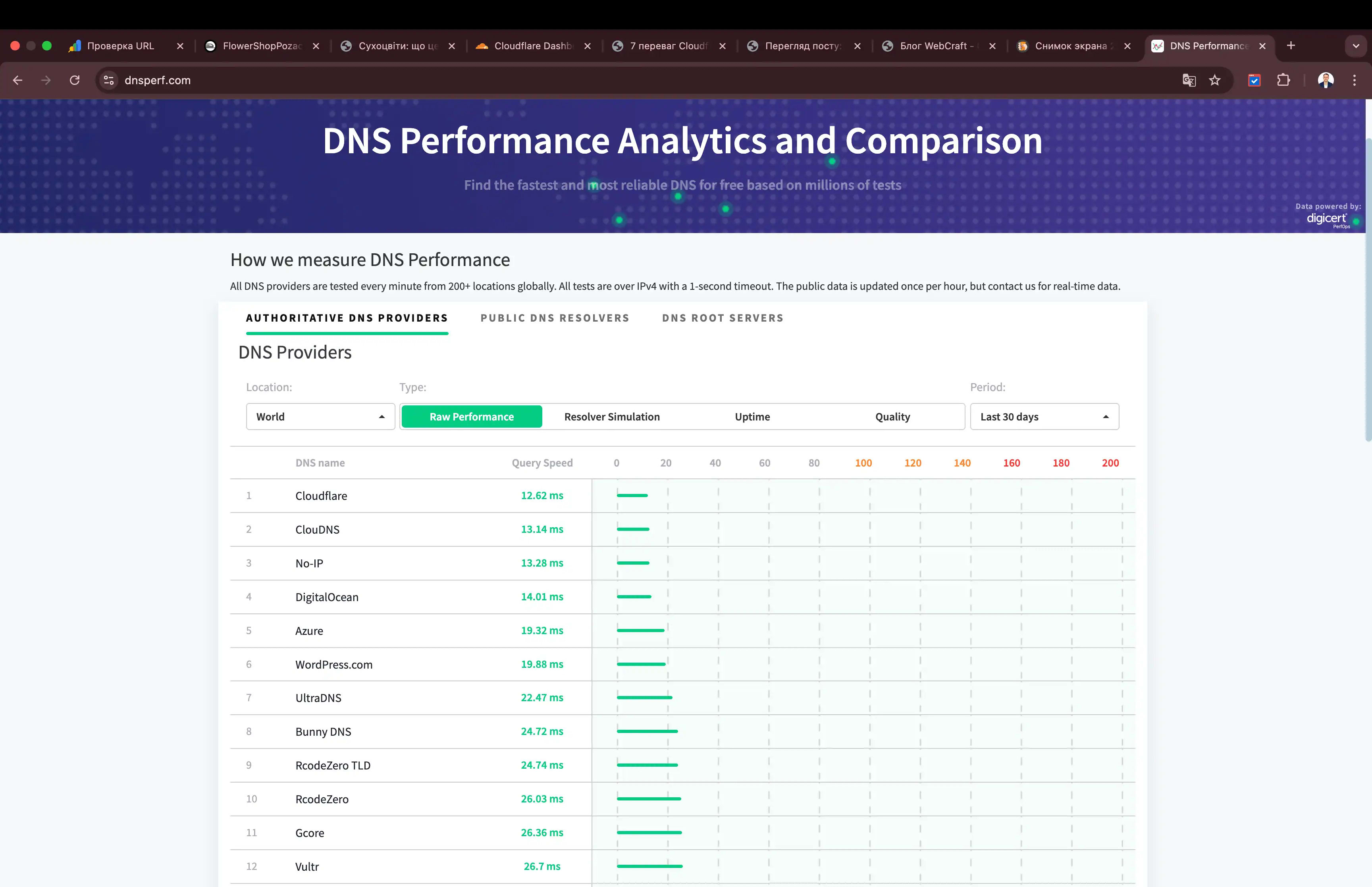Open the Last 30 days period dropdown
The width and height of the screenshot is (1372, 887).
1043,417
